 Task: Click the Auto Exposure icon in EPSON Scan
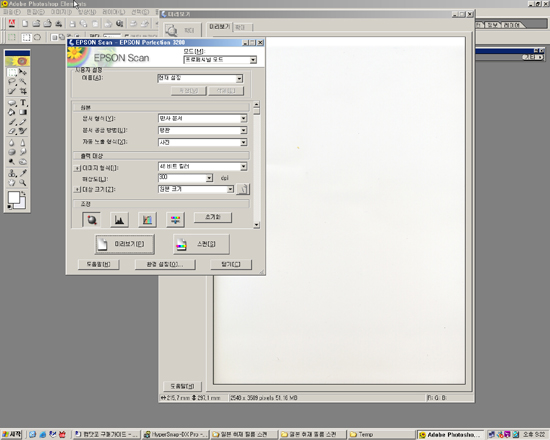pyautogui.click(x=92, y=220)
